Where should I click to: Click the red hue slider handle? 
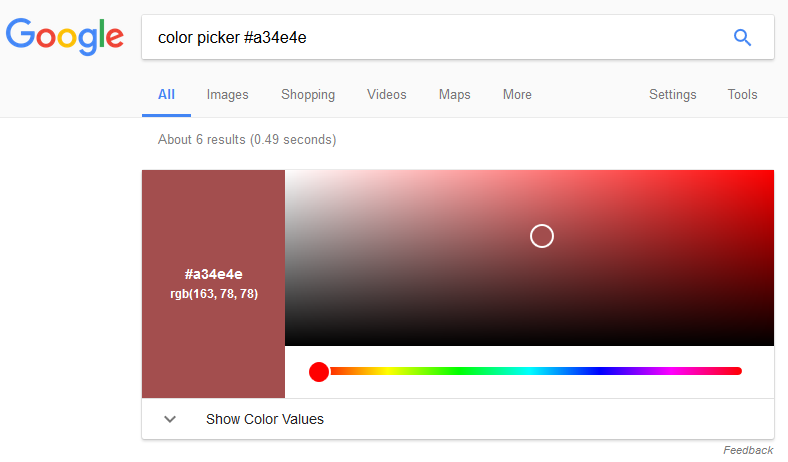(319, 372)
